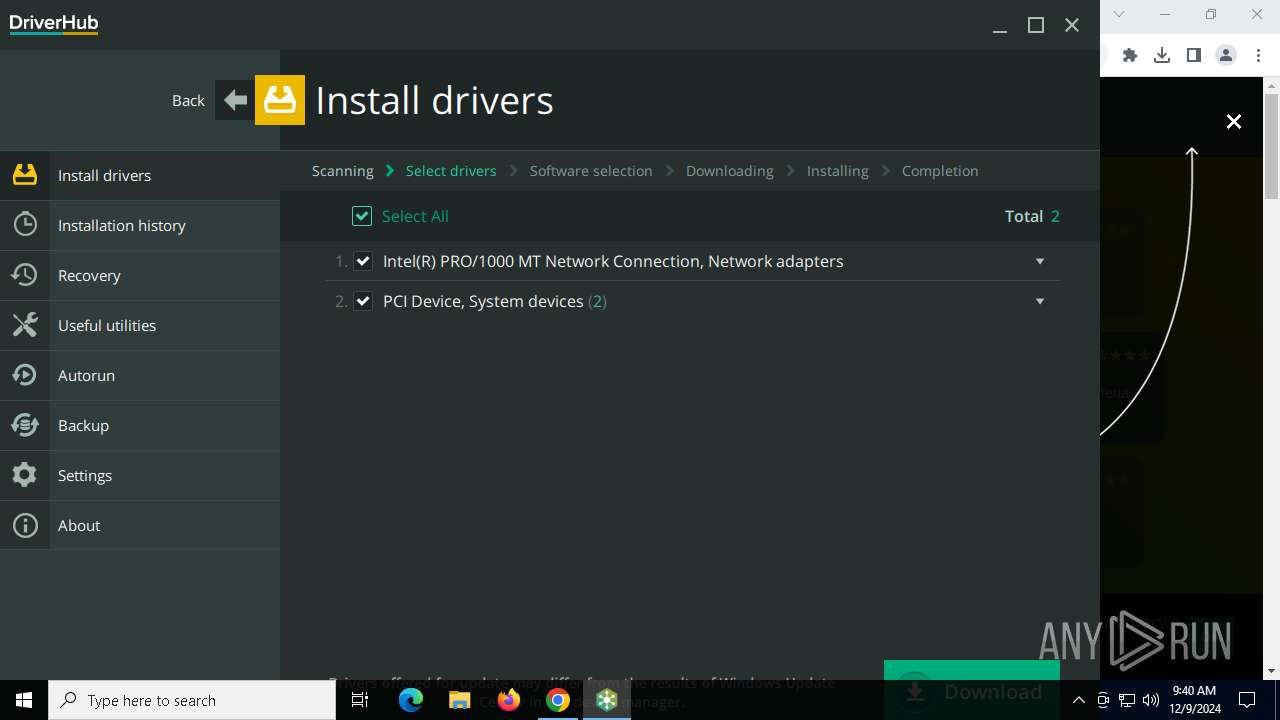Click the Install drivers sidebar icon
The image size is (1280, 720).
coord(25,175)
